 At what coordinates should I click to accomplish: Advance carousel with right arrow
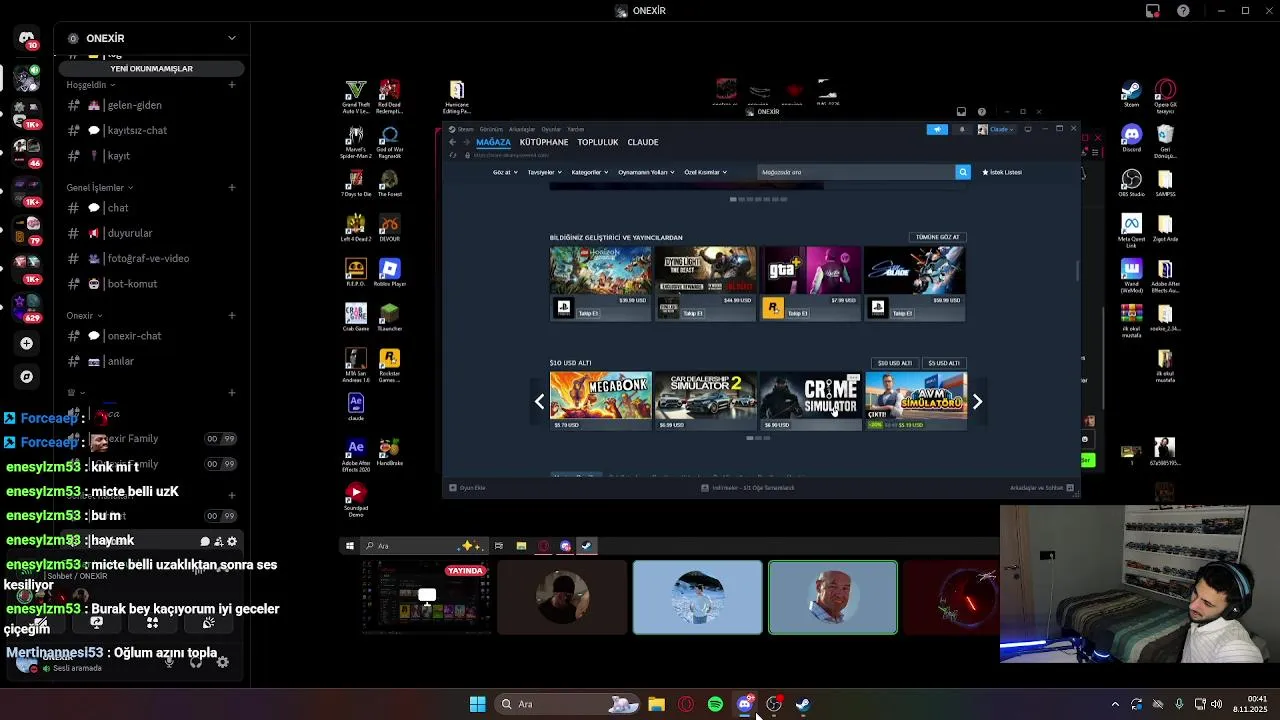point(977,402)
